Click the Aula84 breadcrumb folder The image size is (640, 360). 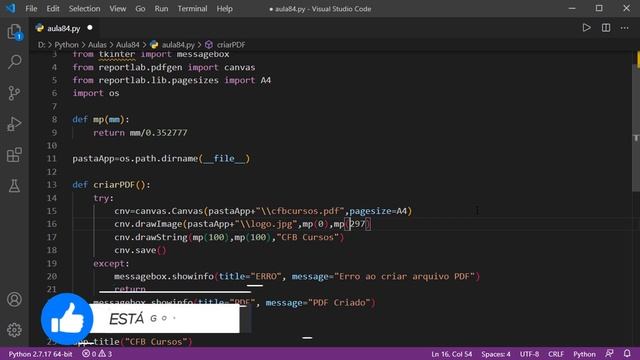pos(127,45)
